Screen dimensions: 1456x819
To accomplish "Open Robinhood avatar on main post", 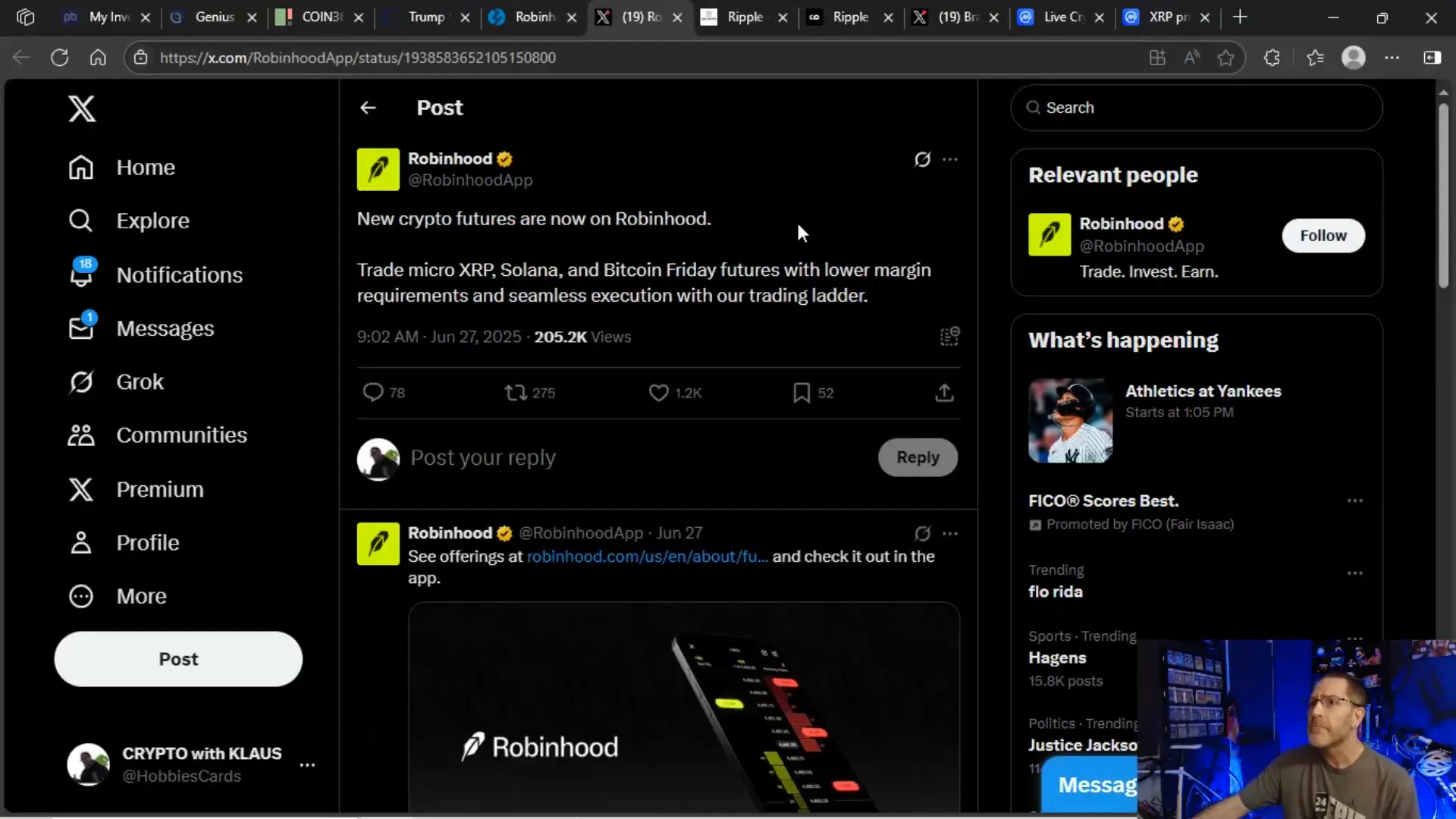I will (x=378, y=169).
